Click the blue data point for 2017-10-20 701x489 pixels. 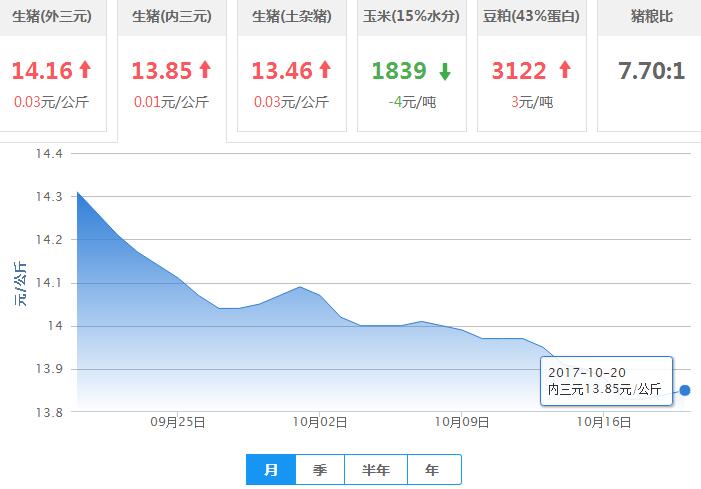tap(684, 390)
